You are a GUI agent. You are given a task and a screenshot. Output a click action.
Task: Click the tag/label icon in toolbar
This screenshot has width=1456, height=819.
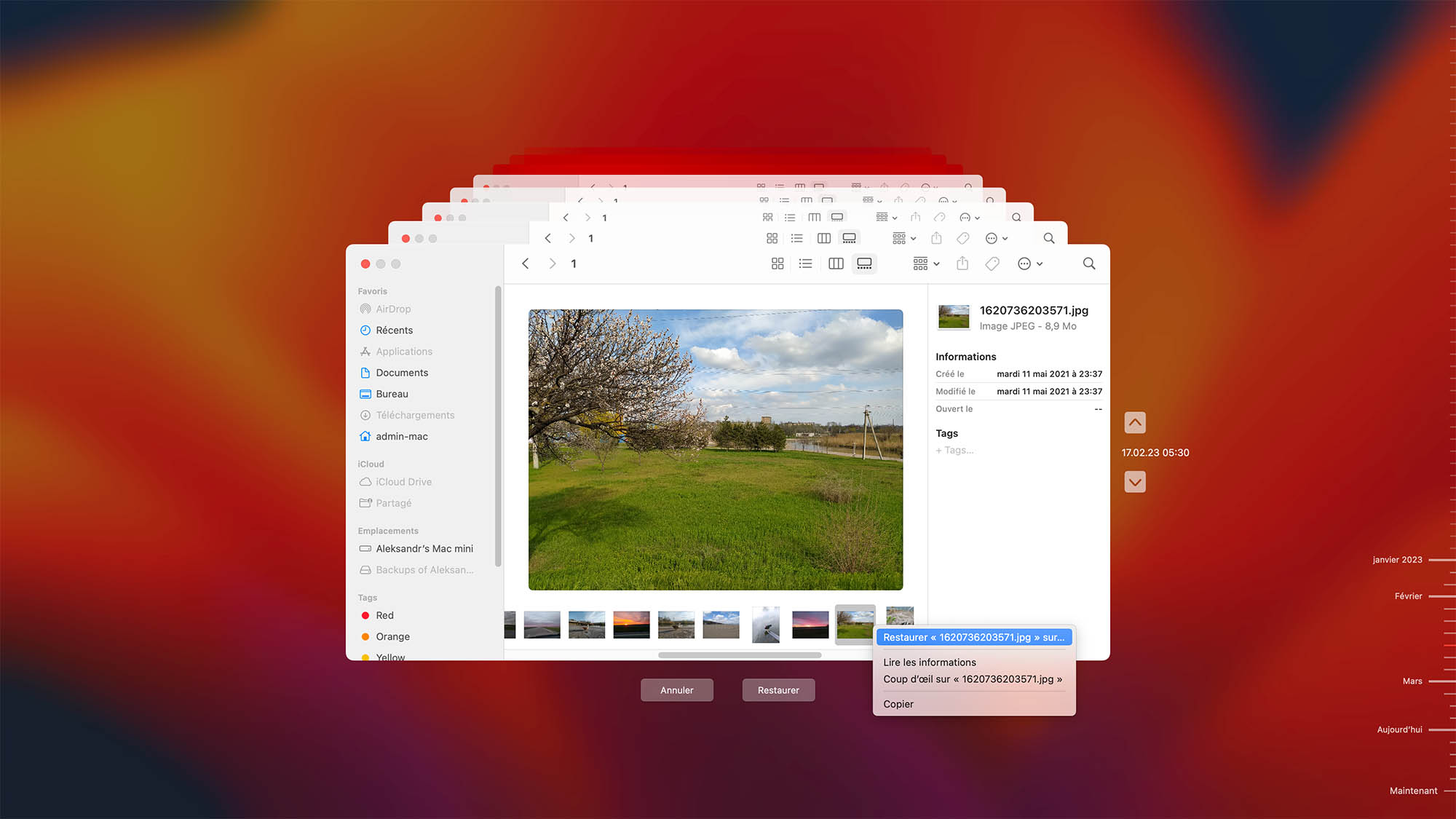pos(992,264)
